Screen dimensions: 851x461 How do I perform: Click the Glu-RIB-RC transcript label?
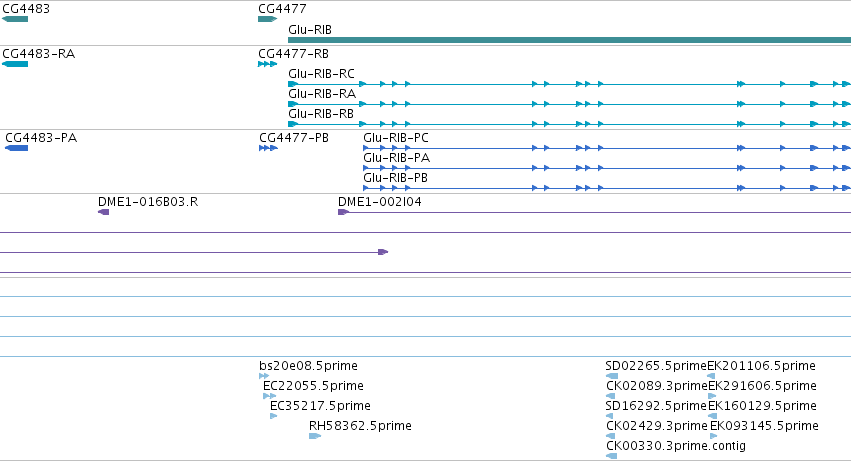(321, 74)
